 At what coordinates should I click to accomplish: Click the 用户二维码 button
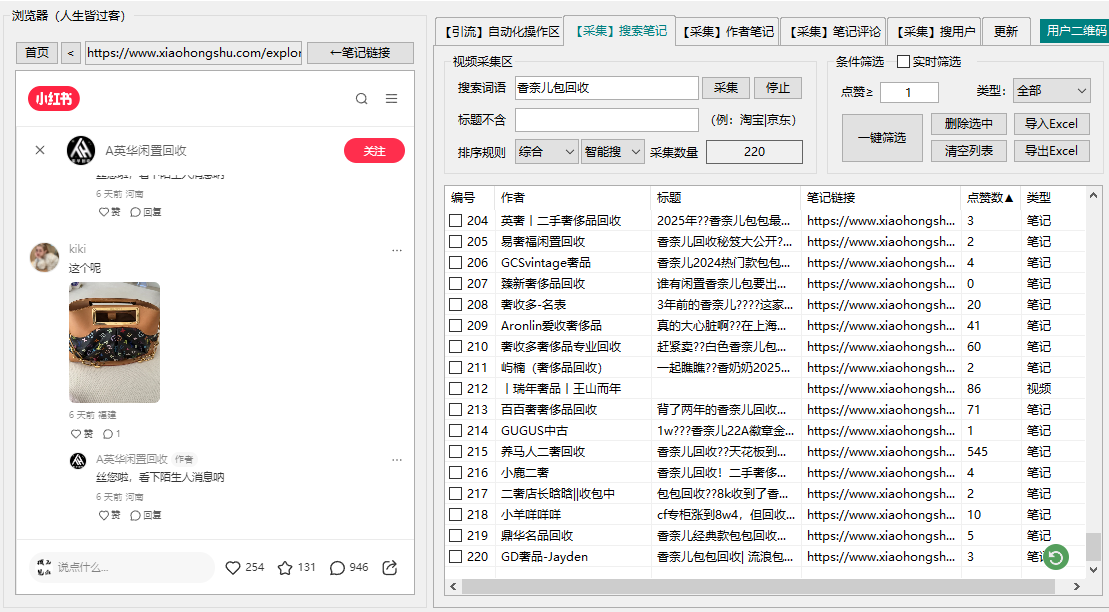1075,31
